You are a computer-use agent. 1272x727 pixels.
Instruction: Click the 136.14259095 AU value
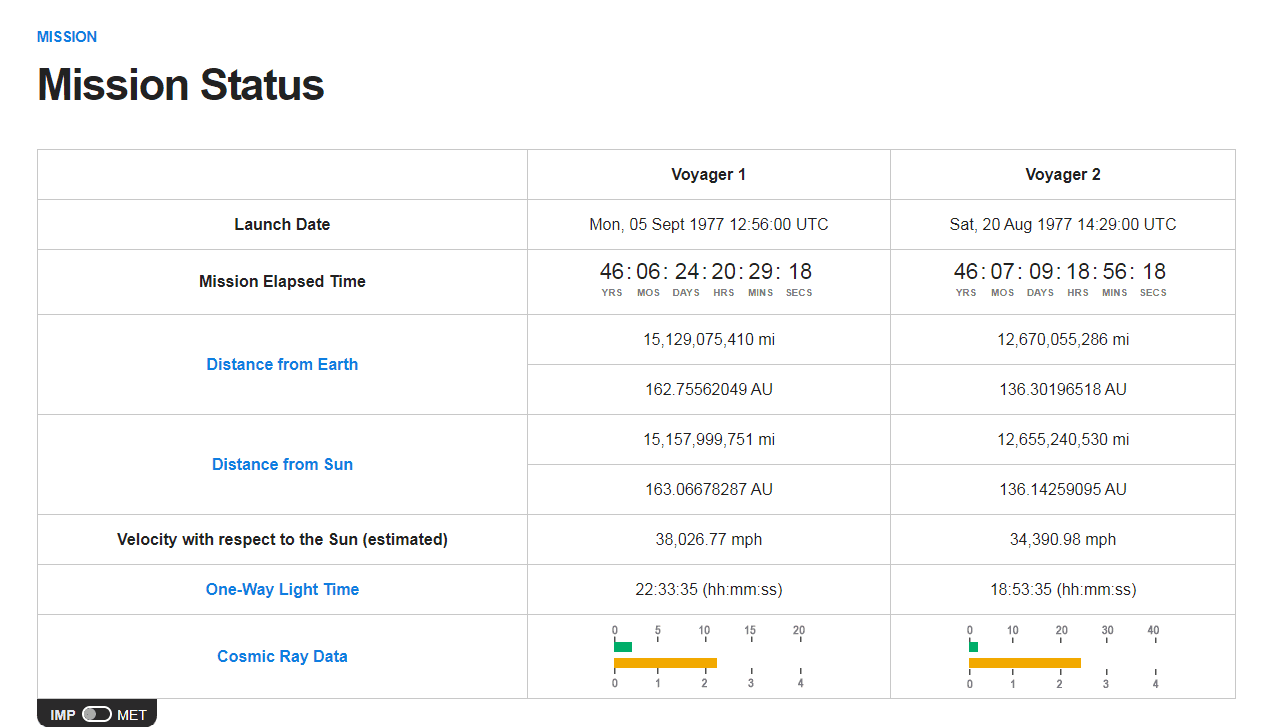[x=1062, y=489]
